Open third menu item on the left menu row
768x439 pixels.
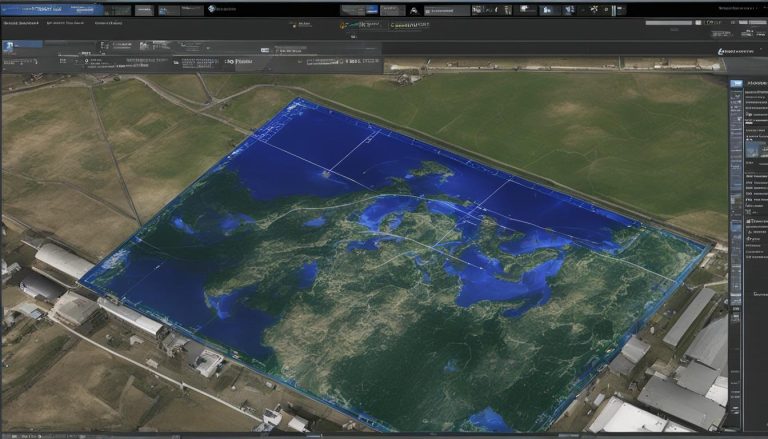[108, 23]
